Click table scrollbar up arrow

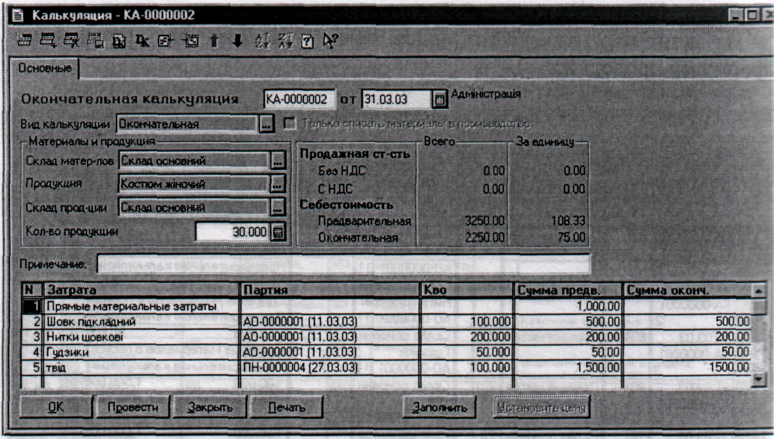tap(759, 290)
